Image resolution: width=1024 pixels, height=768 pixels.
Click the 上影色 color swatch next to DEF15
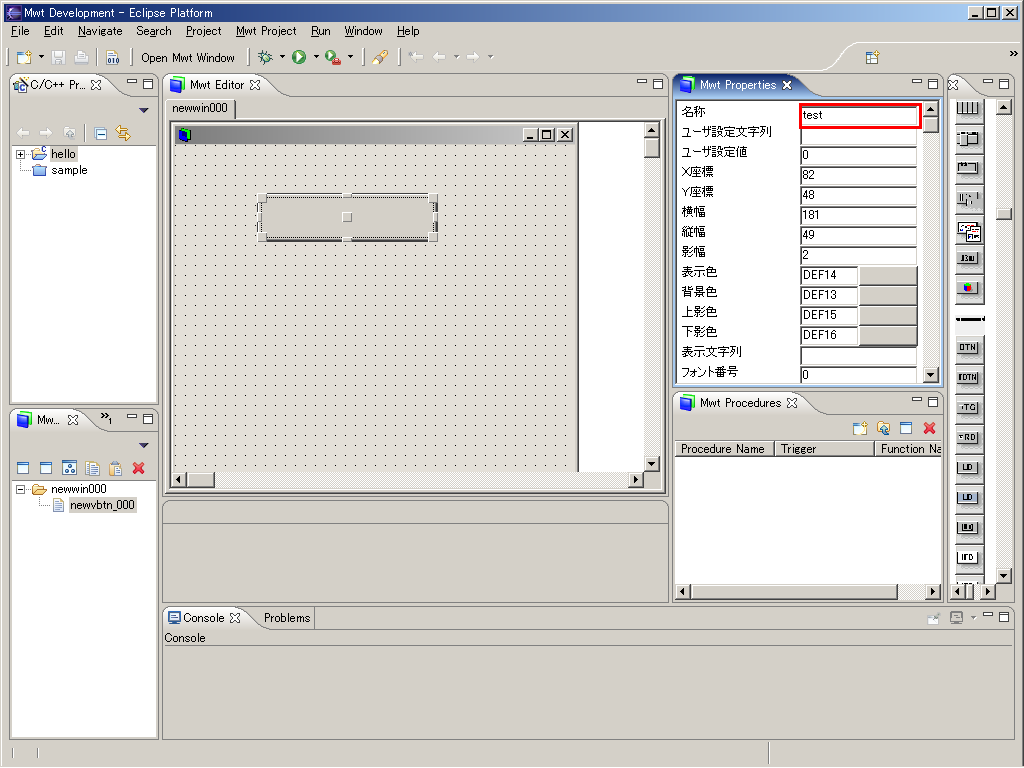[x=888, y=315]
